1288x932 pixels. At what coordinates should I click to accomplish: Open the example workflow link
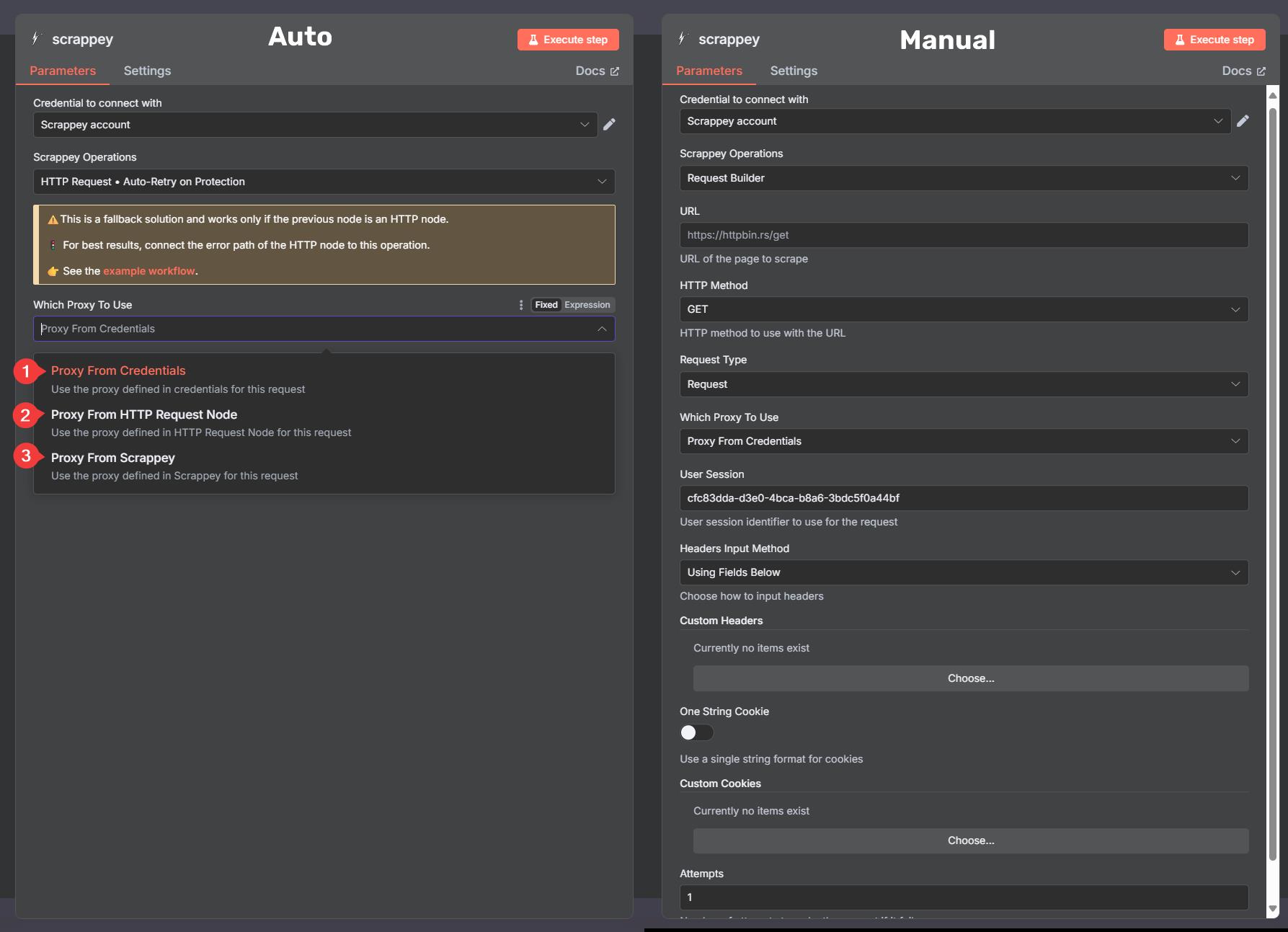tap(149, 271)
